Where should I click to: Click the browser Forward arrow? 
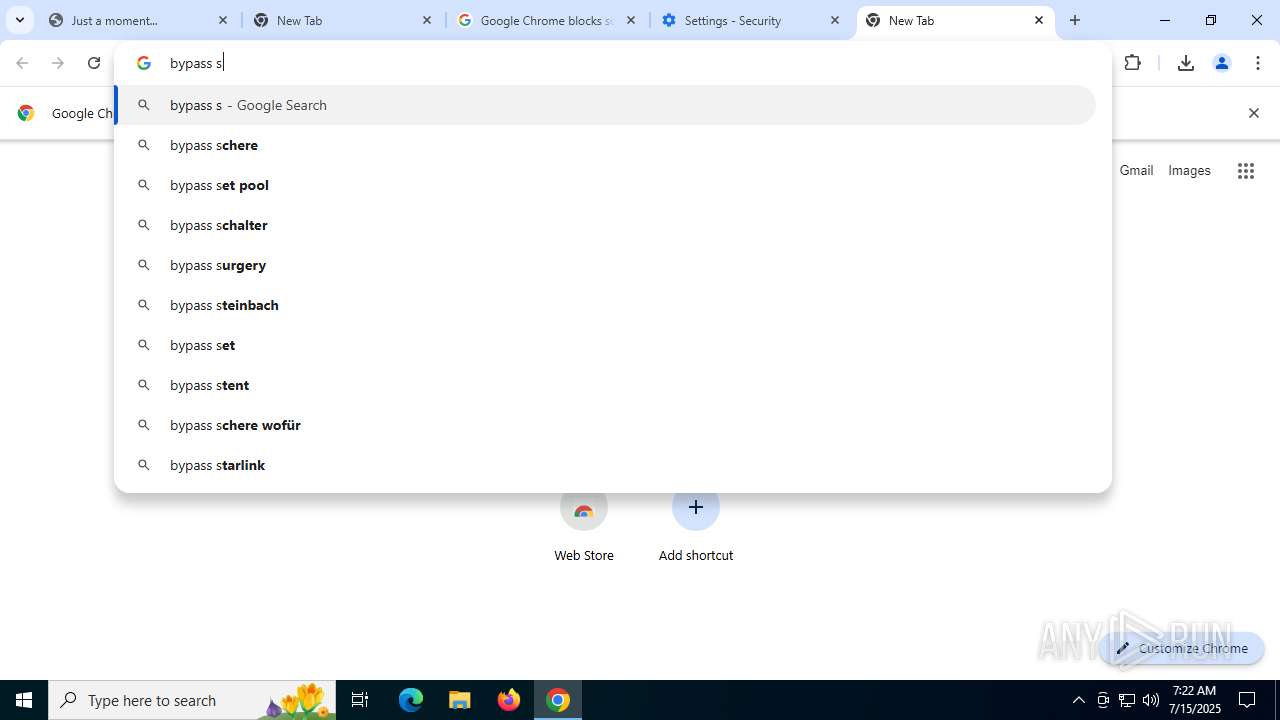click(58, 63)
